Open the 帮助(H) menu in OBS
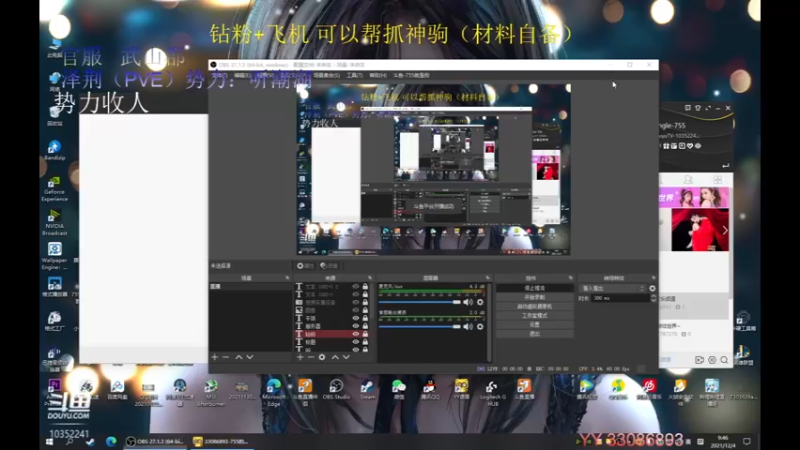 pyautogui.click(x=378, y=76)
